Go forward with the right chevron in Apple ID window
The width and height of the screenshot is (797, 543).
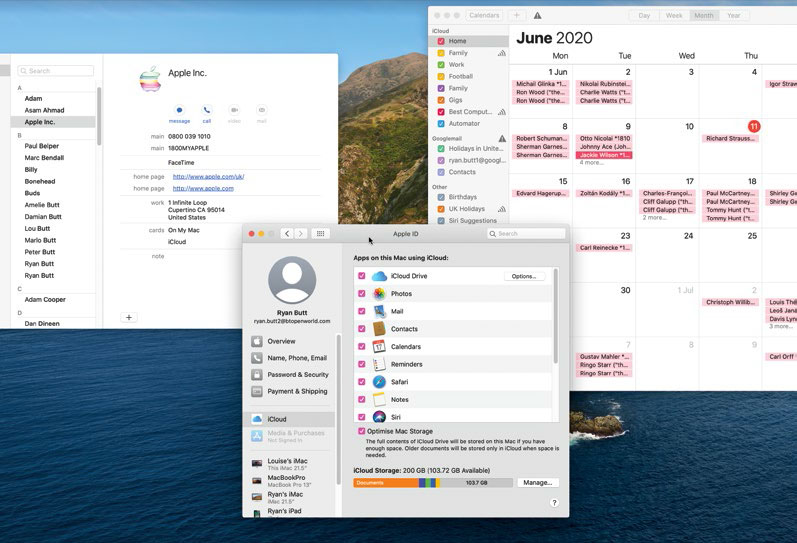click(301, 233)
